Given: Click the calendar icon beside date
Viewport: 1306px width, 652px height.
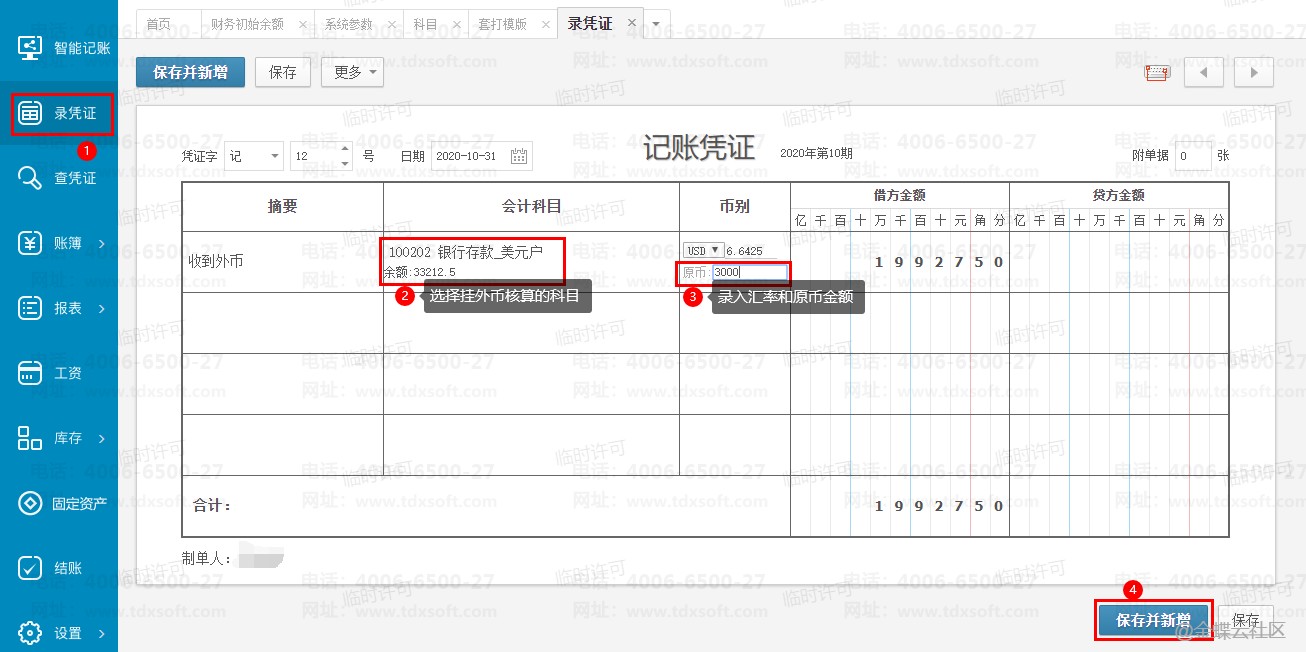Looking at the screenshot, I should point(519,156).
